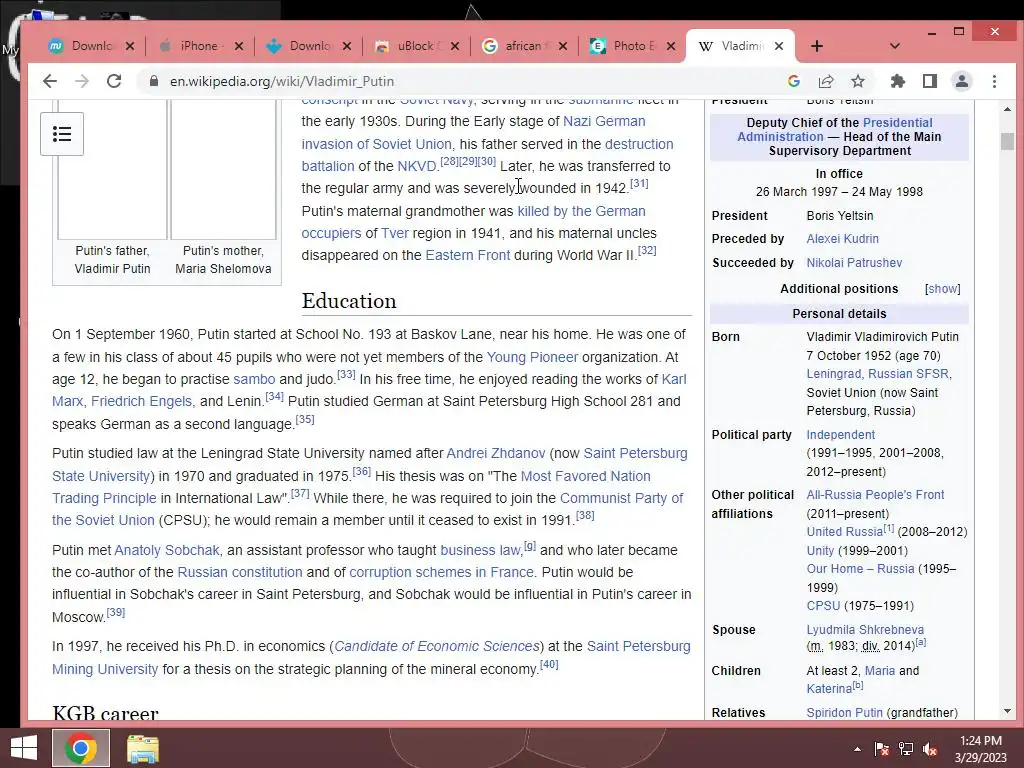Open File Explorer from the taskbar
Viewport: 1024px width, 768px height.
tap(142, 748)
